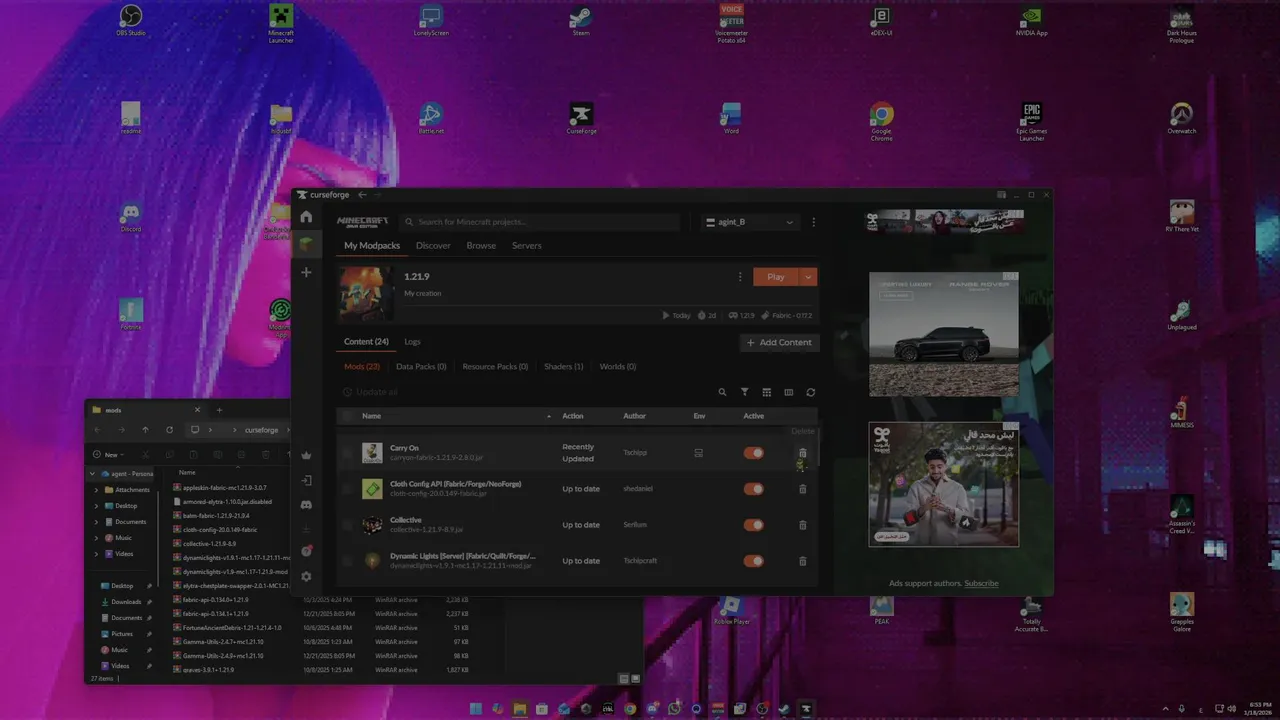Click the grid view icon above mods list
This screenshot has width=1280, height=720.
pos(766,392)
